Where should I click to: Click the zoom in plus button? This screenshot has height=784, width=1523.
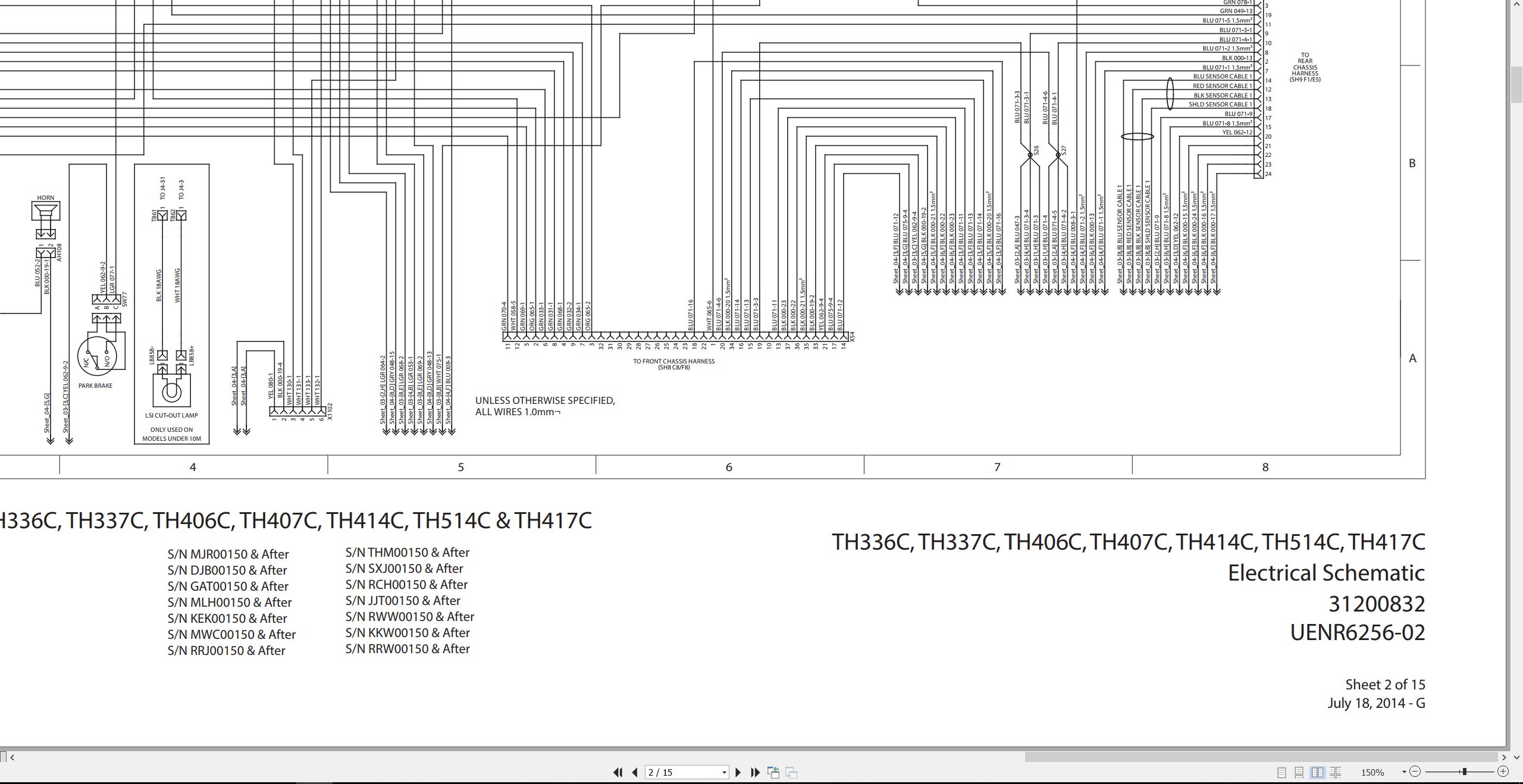(1503, 772)
